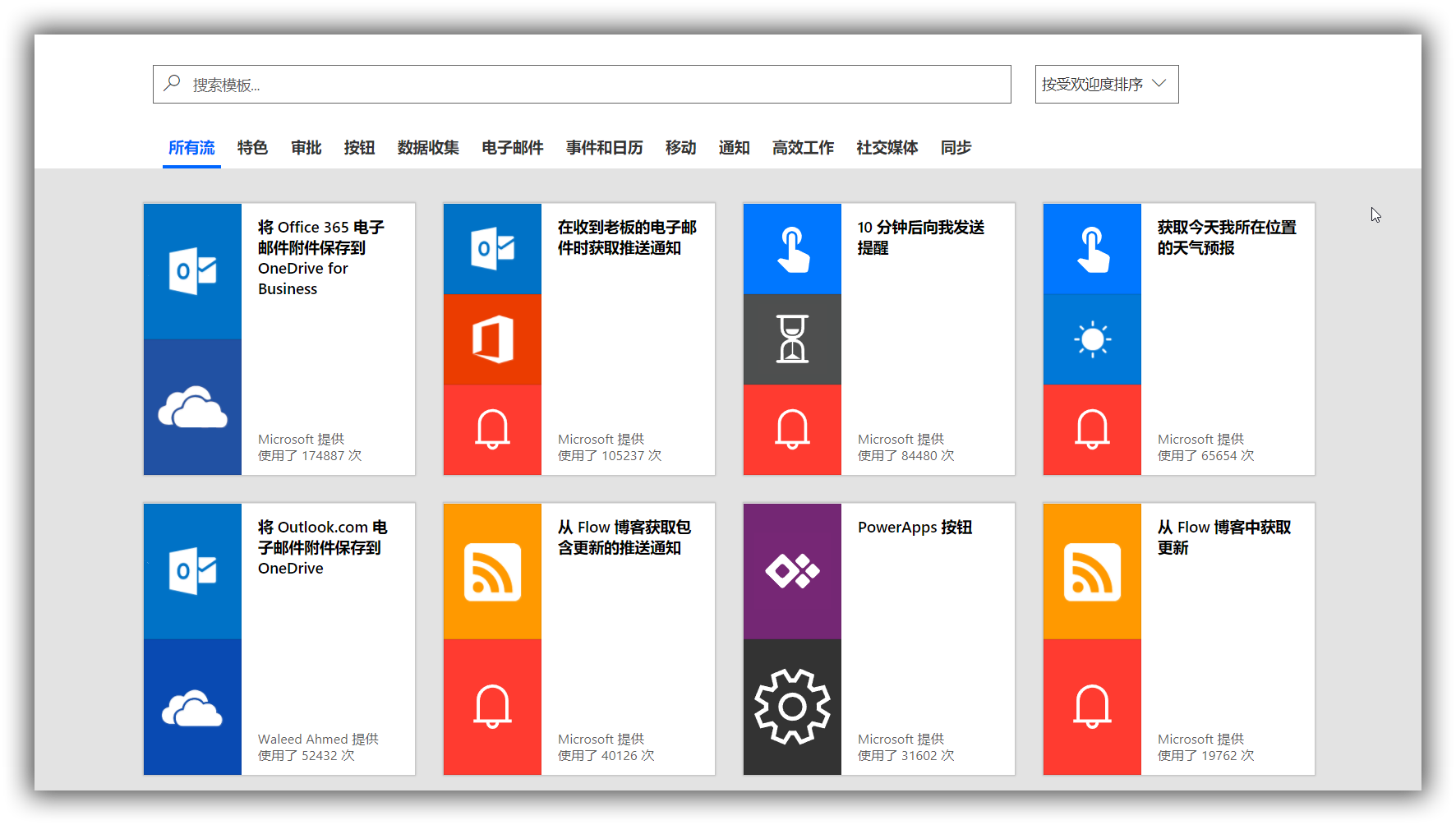Open 将 Office 365 电子邮件附件保存到 OneDrive for Business title

coord(321,258)
